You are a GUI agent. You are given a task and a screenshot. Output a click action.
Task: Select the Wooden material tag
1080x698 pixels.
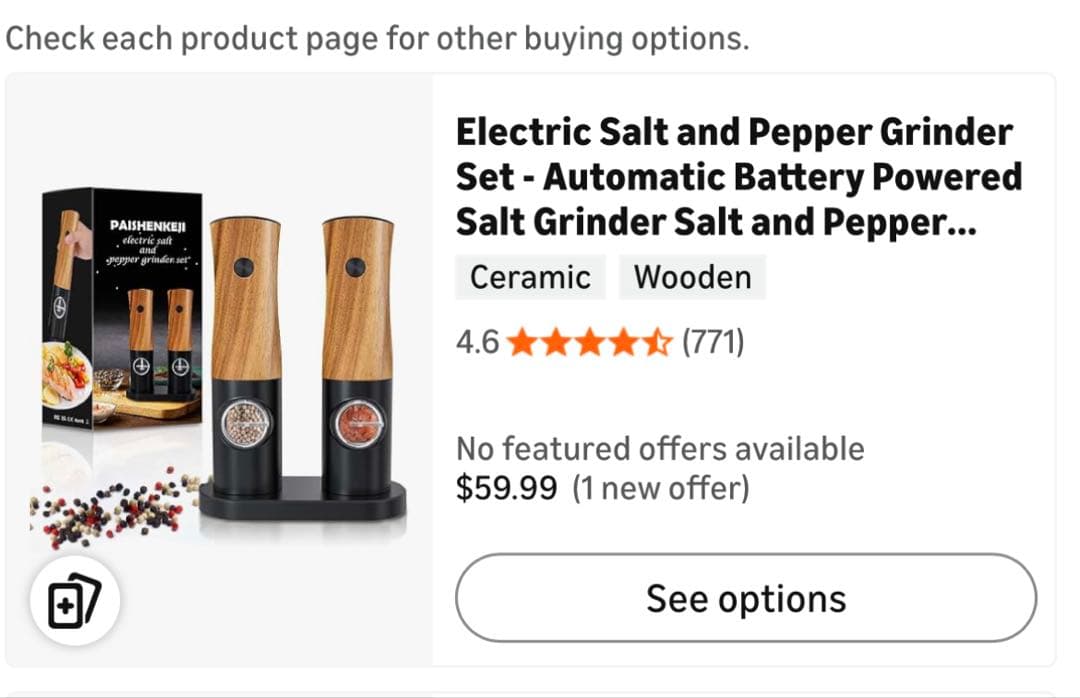692,277
